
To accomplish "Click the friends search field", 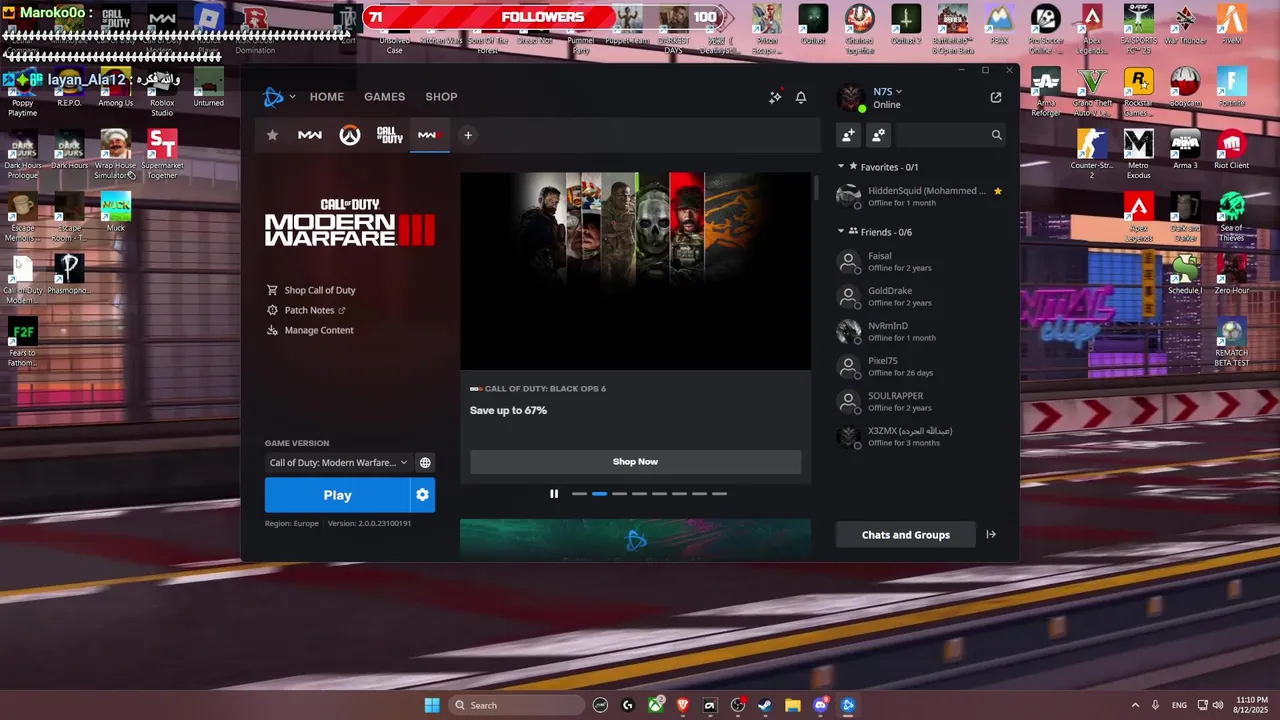I will (x=951, y=135).
